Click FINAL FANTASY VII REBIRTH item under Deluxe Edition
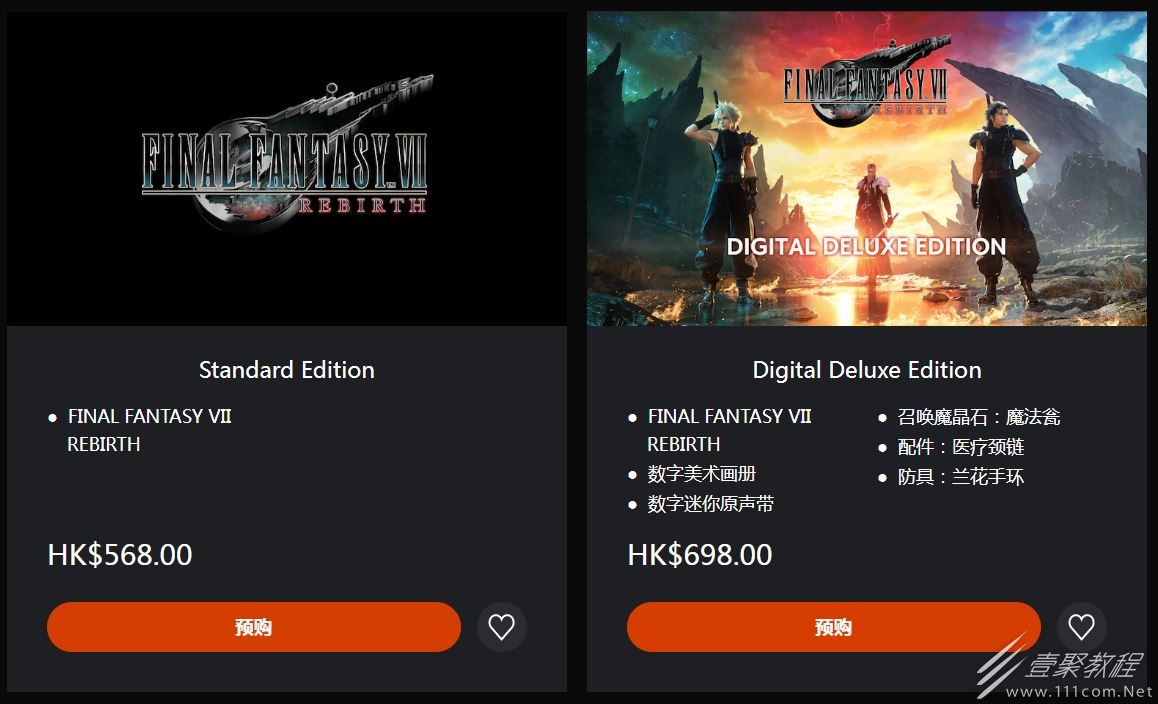This screenshot has width=1158, height=704. 729,430
